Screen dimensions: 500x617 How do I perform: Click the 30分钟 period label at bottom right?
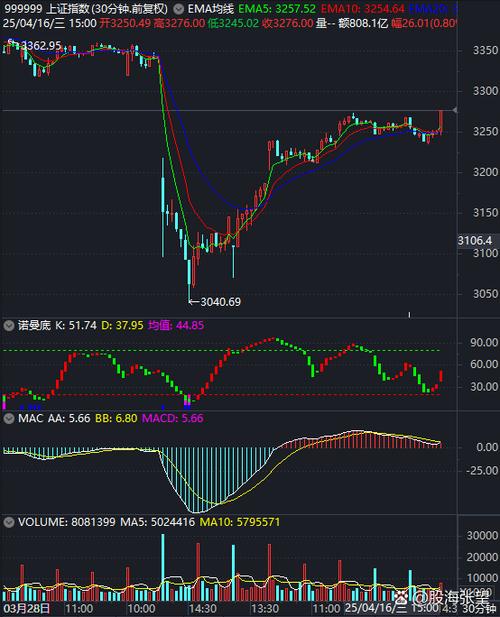pos(480,608)
